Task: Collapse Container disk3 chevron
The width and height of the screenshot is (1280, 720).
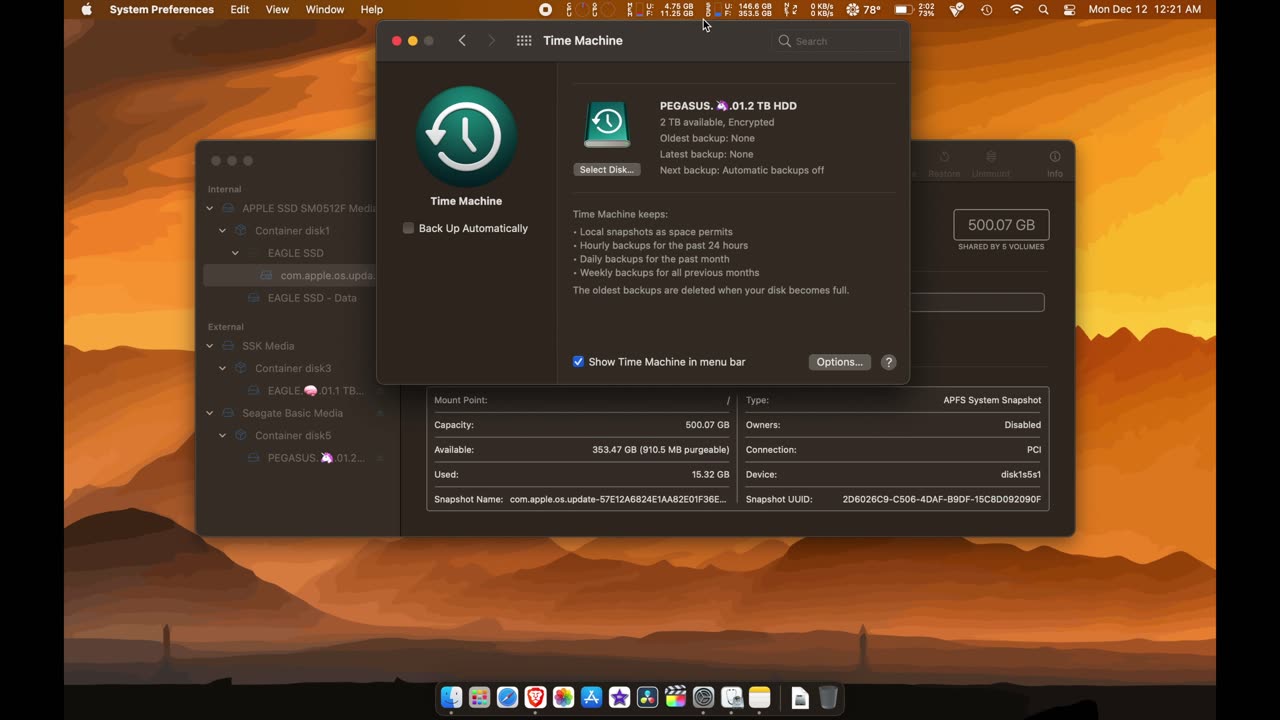Action: pyautogui.click(x=223, y=368)
